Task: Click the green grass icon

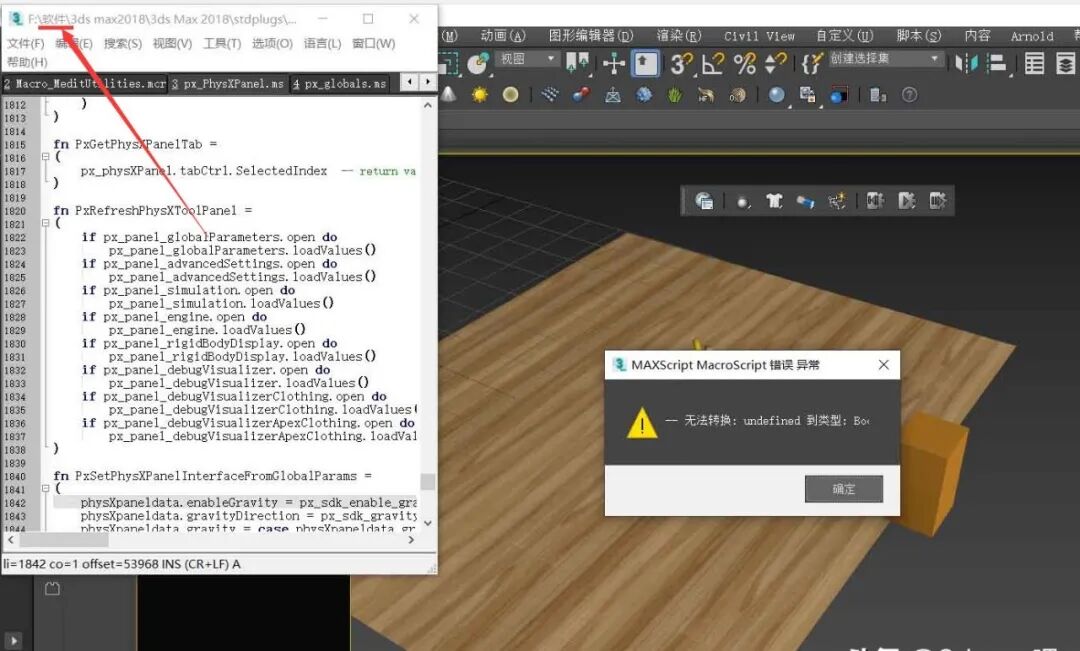Action: pyautogui.click(x=675, y=95)
